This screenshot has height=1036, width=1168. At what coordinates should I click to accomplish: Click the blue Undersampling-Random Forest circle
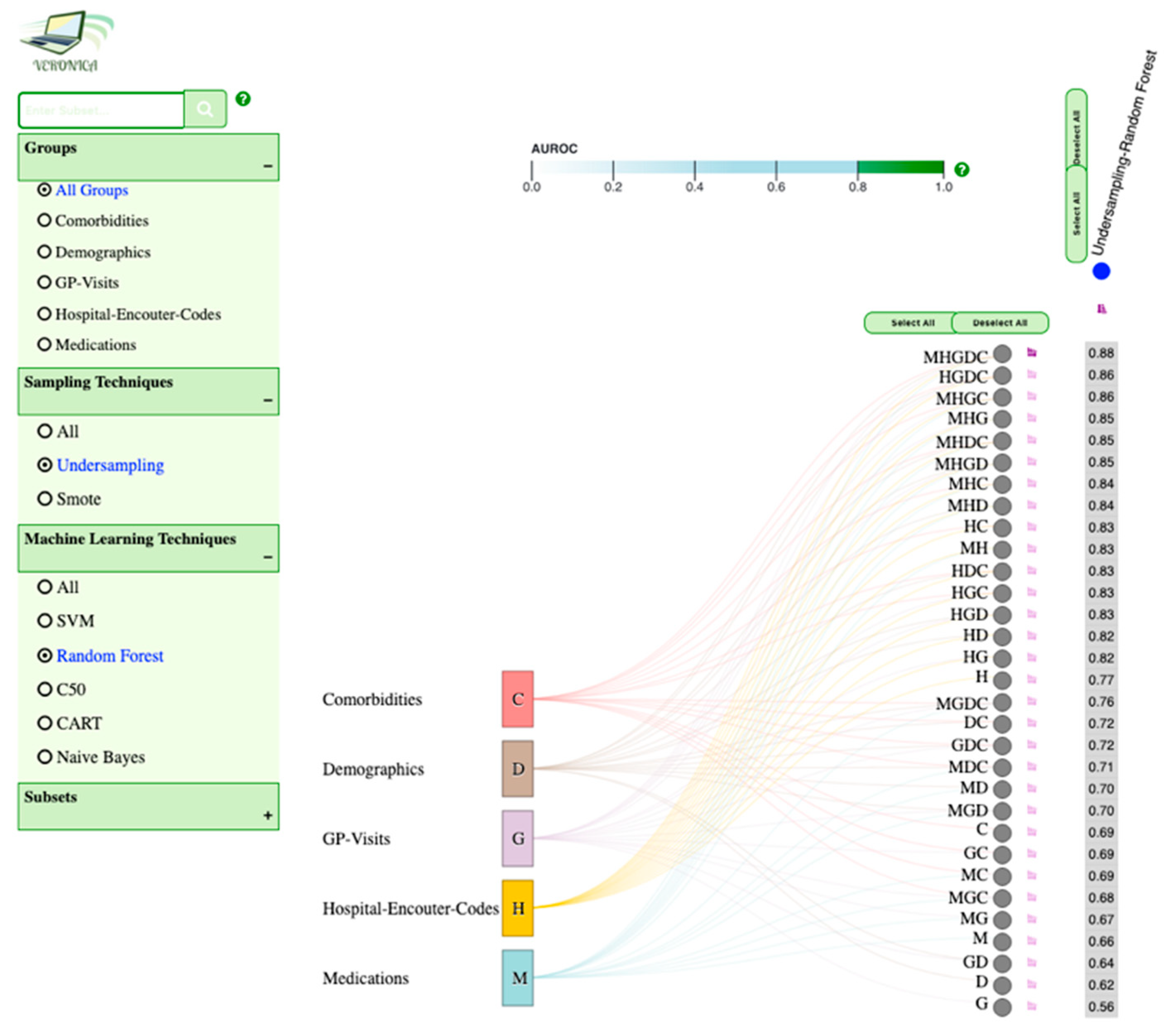[1101, 271]
